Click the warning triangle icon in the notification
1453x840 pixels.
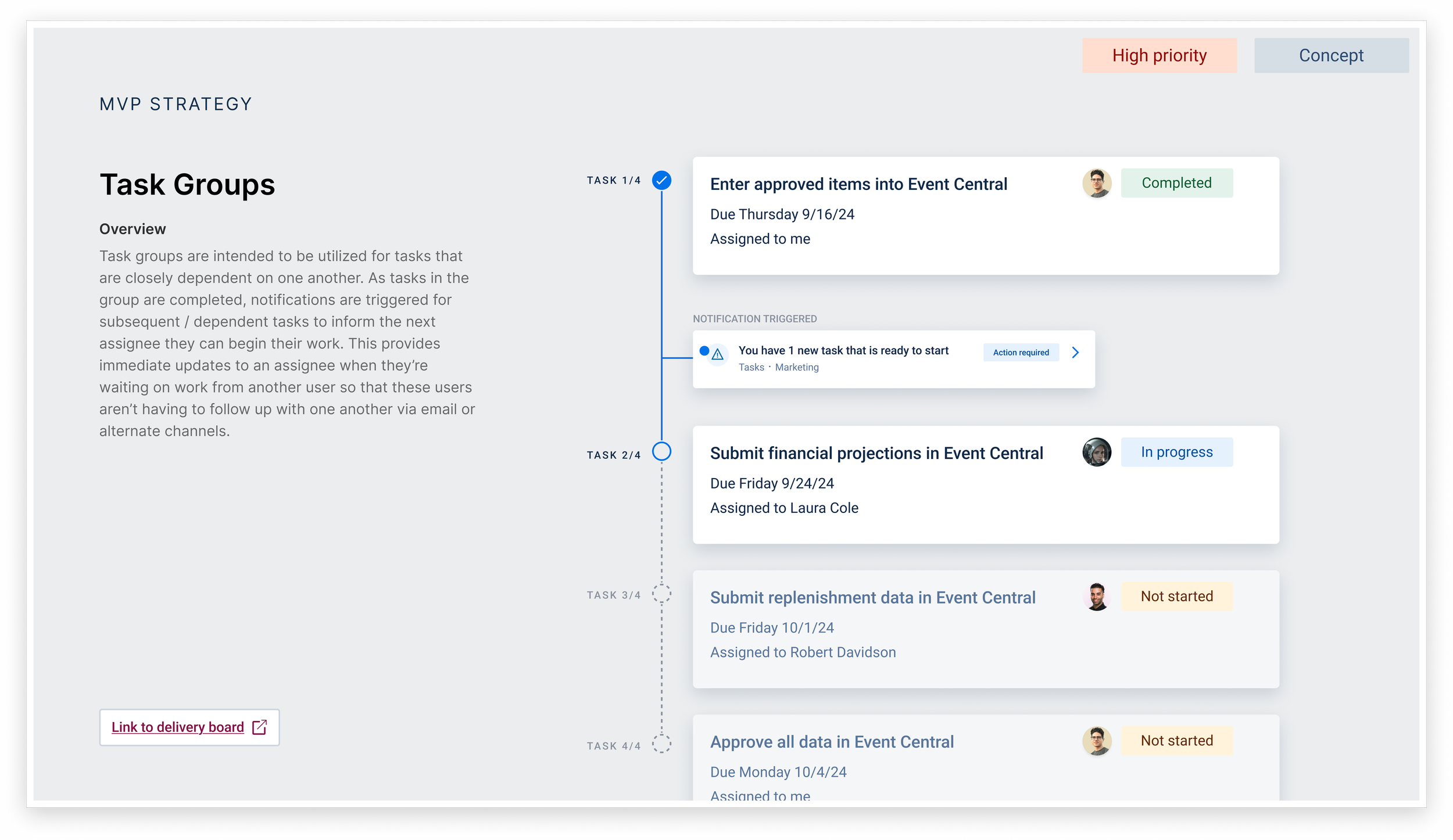click(x=718, y=354)
